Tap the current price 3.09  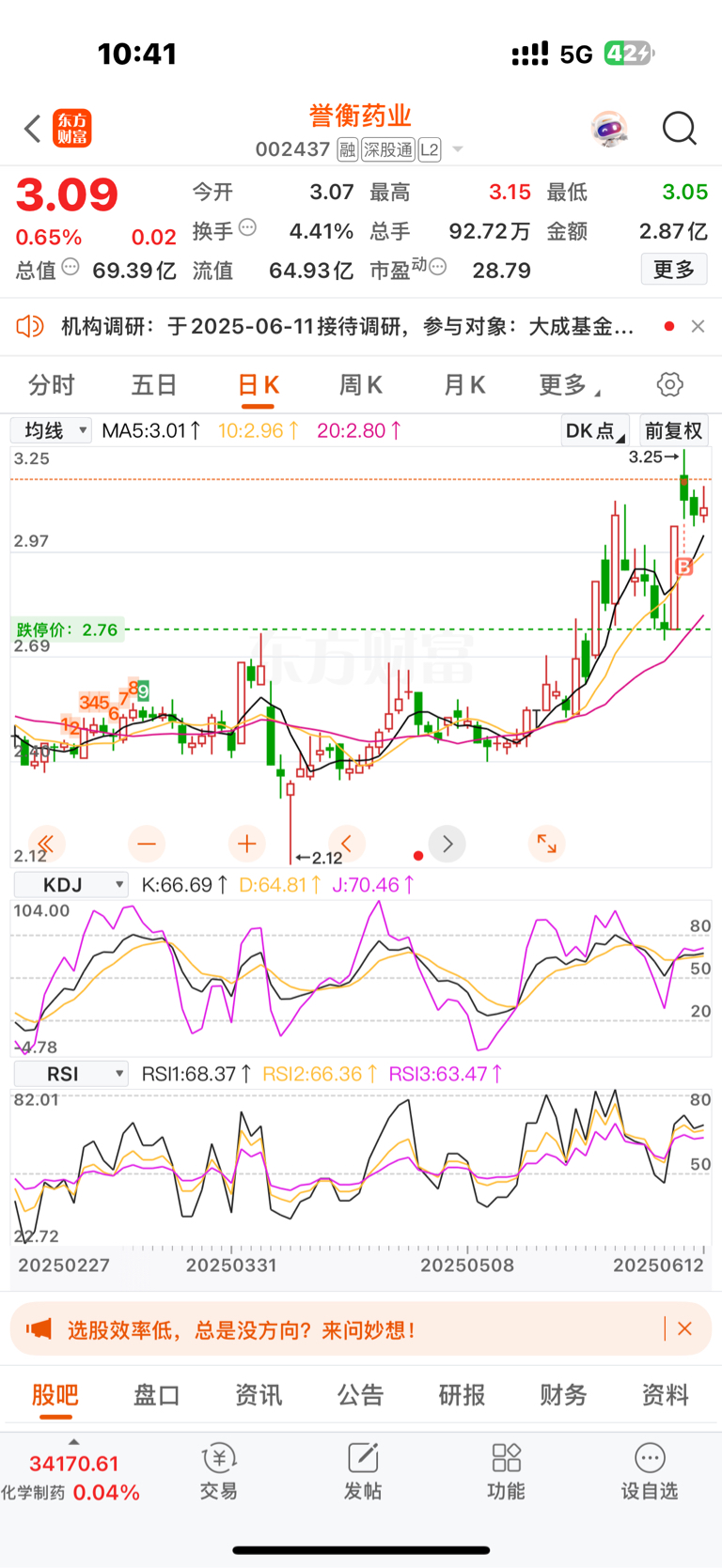coord(67,195)
